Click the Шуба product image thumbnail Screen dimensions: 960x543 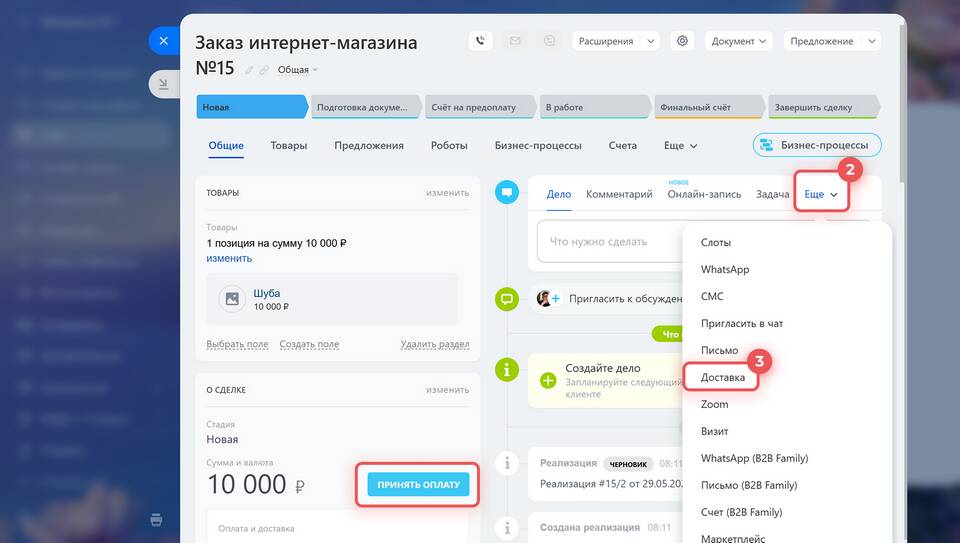click(232, 298)
